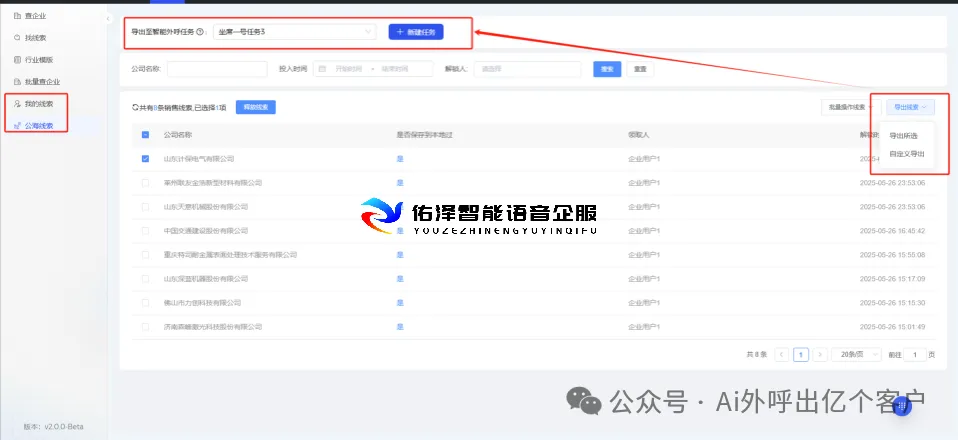958x440 pixels.
Task: Open 批量查企业 in the sidebar
Action: click(42, 82)
